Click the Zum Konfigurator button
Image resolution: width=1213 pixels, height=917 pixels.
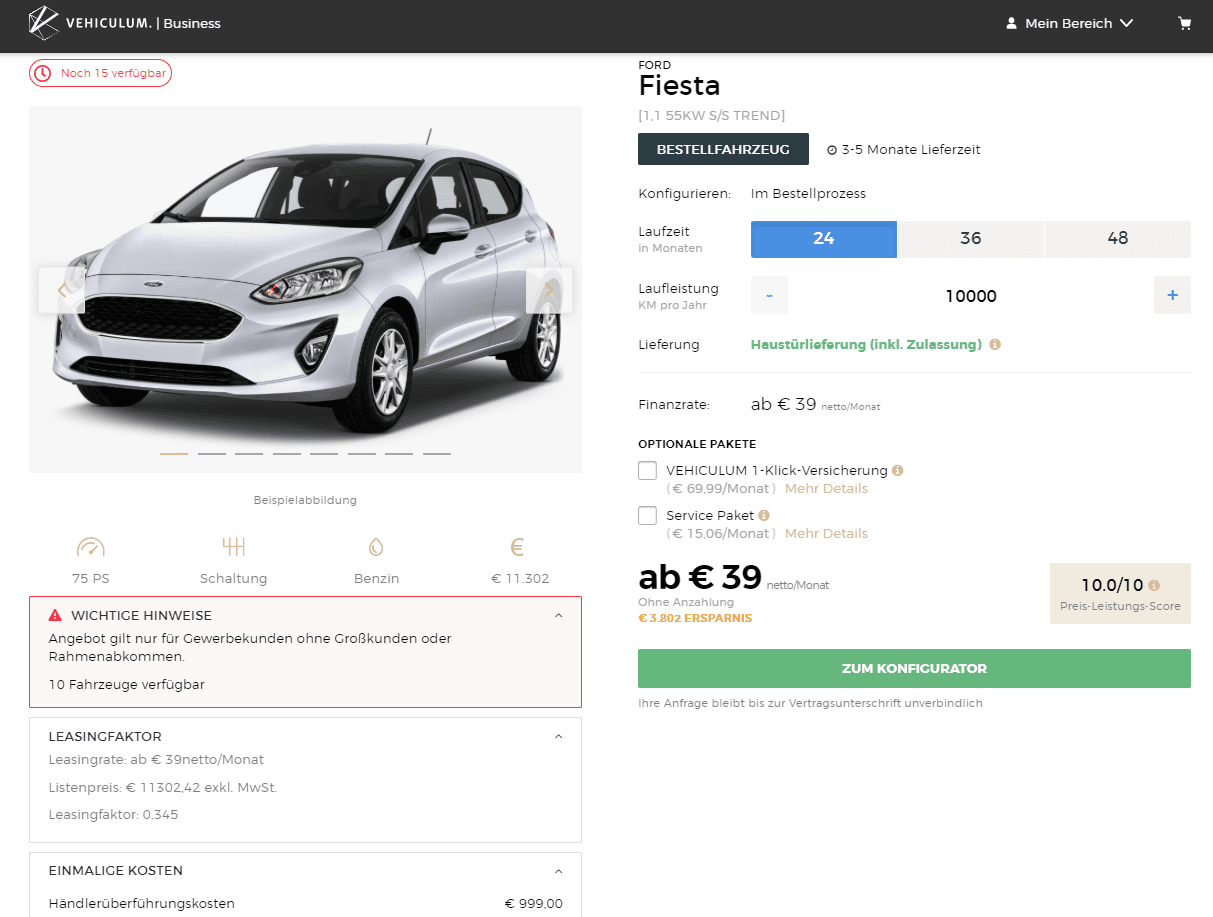tap(914, 668)
